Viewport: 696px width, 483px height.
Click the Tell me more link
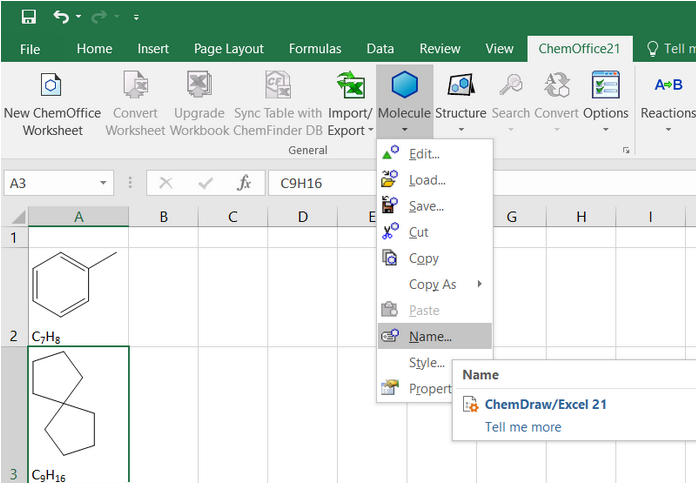click(x=523, y=427)
